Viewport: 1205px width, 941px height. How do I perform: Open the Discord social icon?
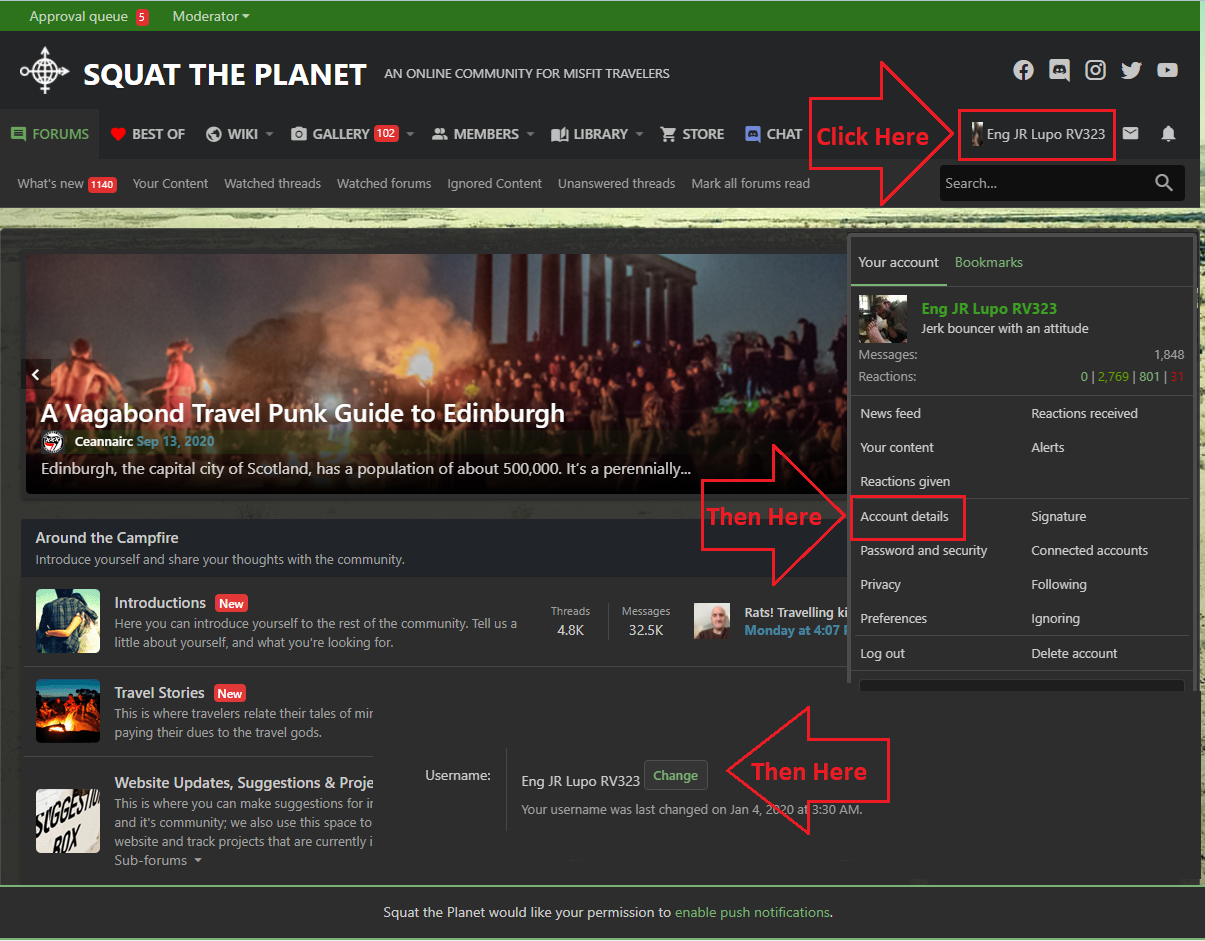coord(1059,70)
